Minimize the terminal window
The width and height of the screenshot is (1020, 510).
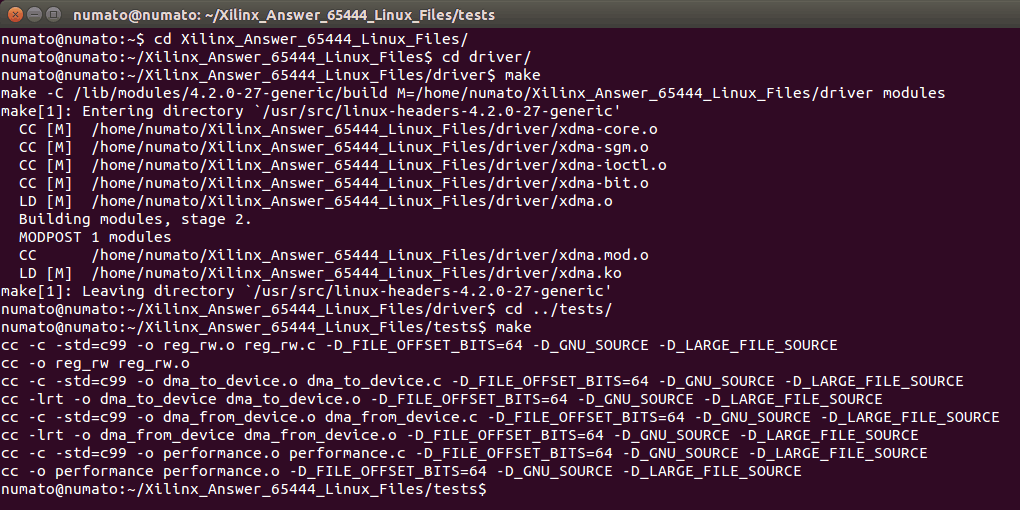point(33,15)
